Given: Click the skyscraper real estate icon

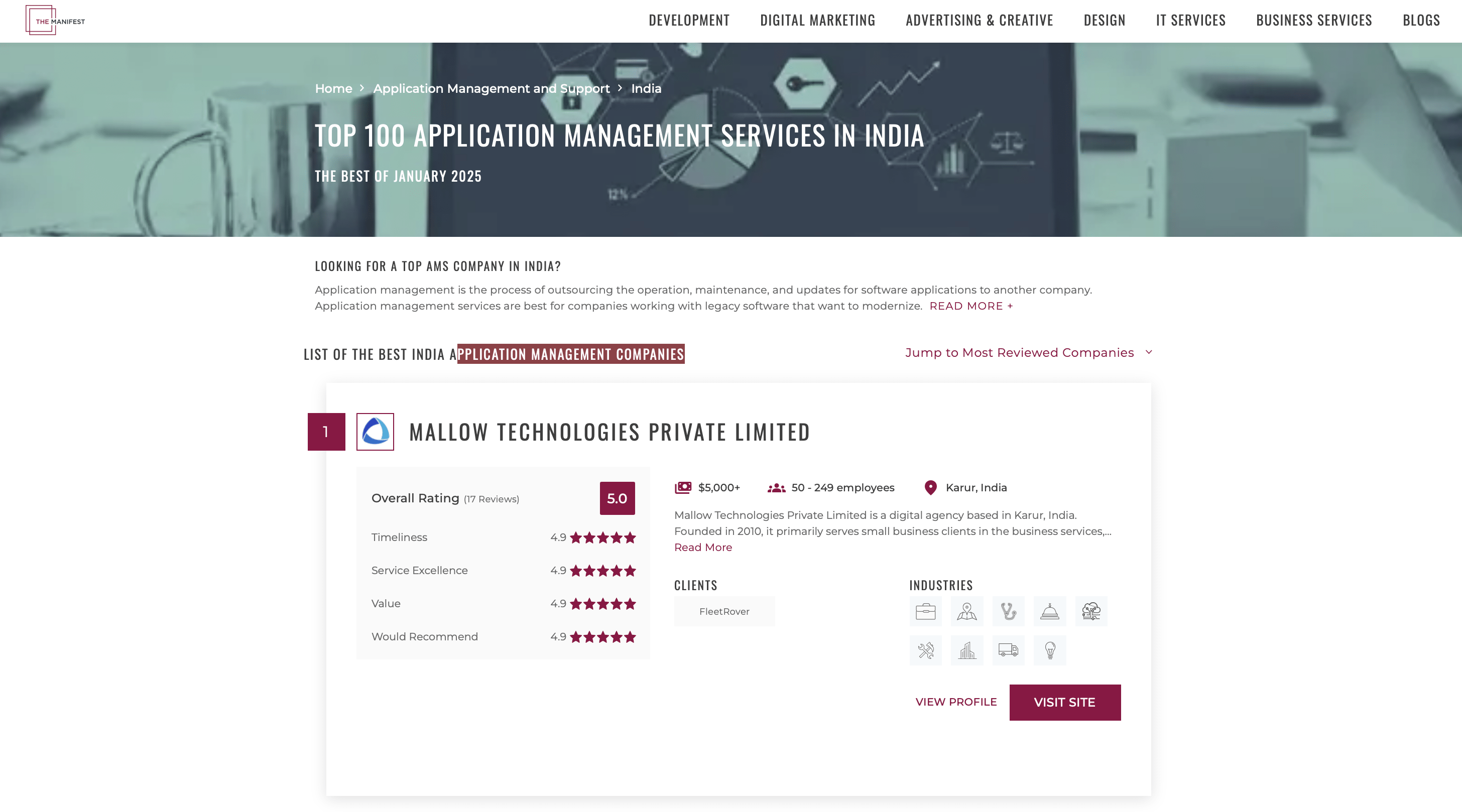Looking at the screenshot, I should (966, 650).
